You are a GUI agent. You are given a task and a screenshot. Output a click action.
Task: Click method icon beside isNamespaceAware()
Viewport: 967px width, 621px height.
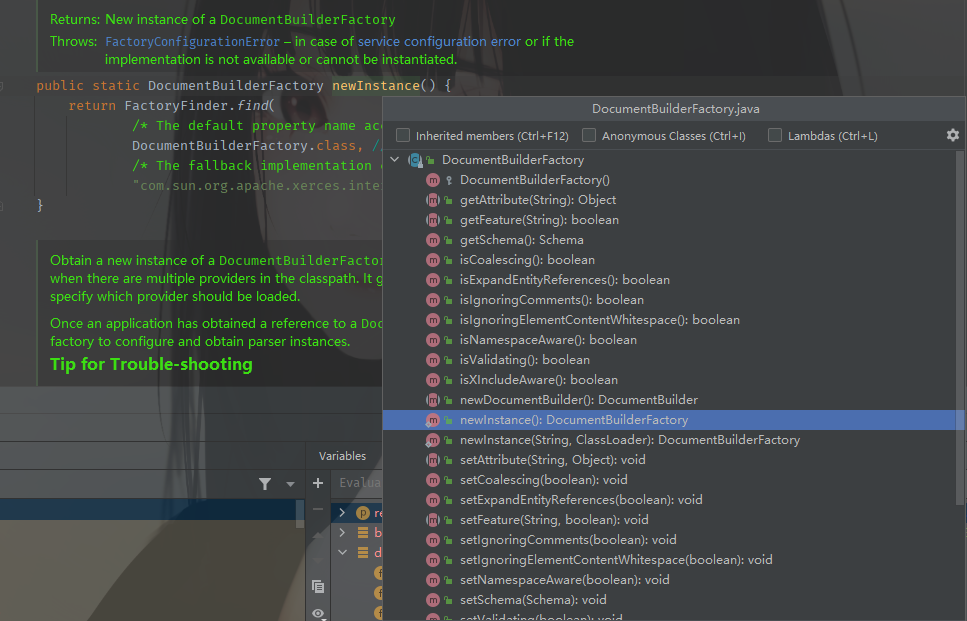point(433,340)
